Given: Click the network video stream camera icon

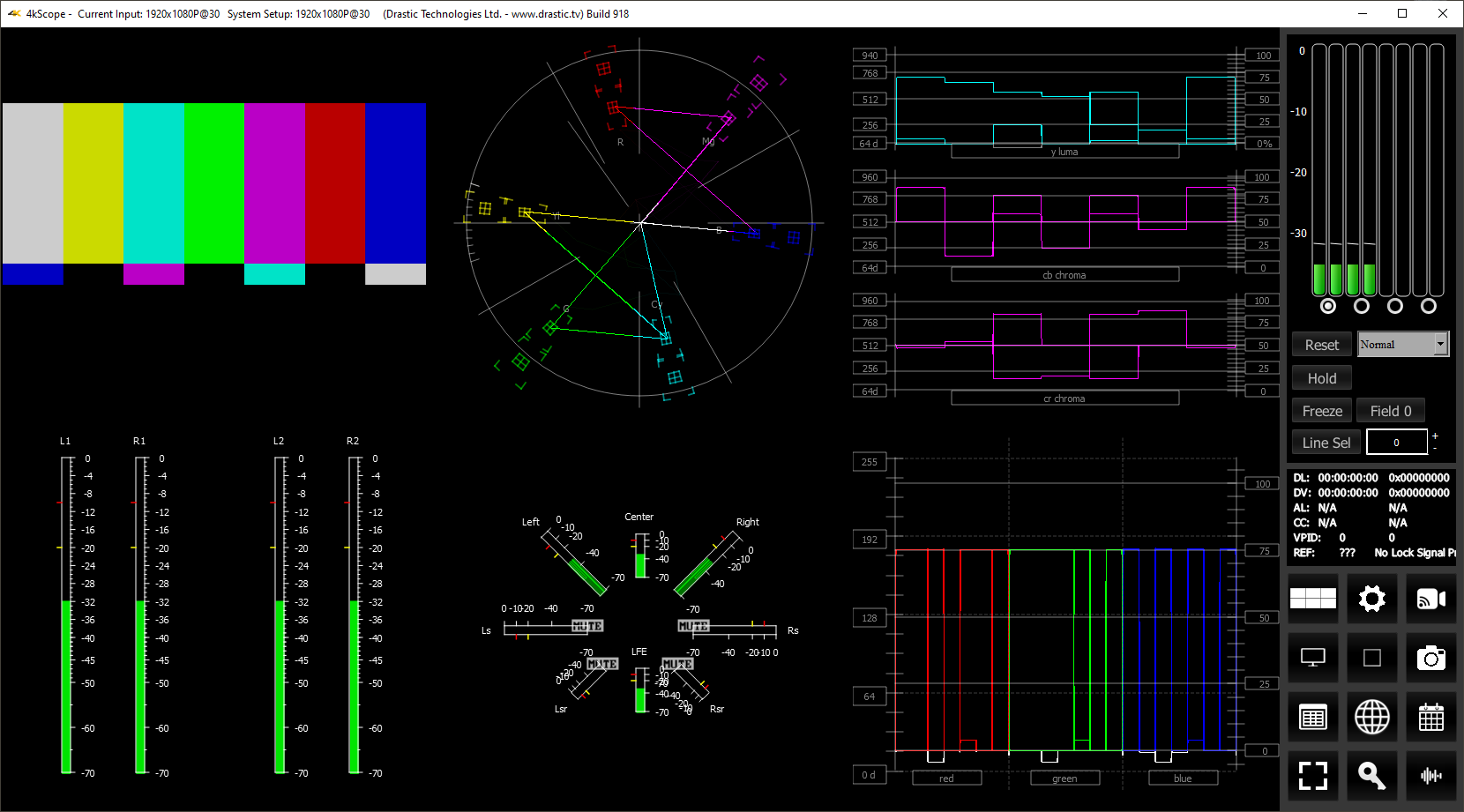Looking at the screenshot, I should click(1431, 599).
